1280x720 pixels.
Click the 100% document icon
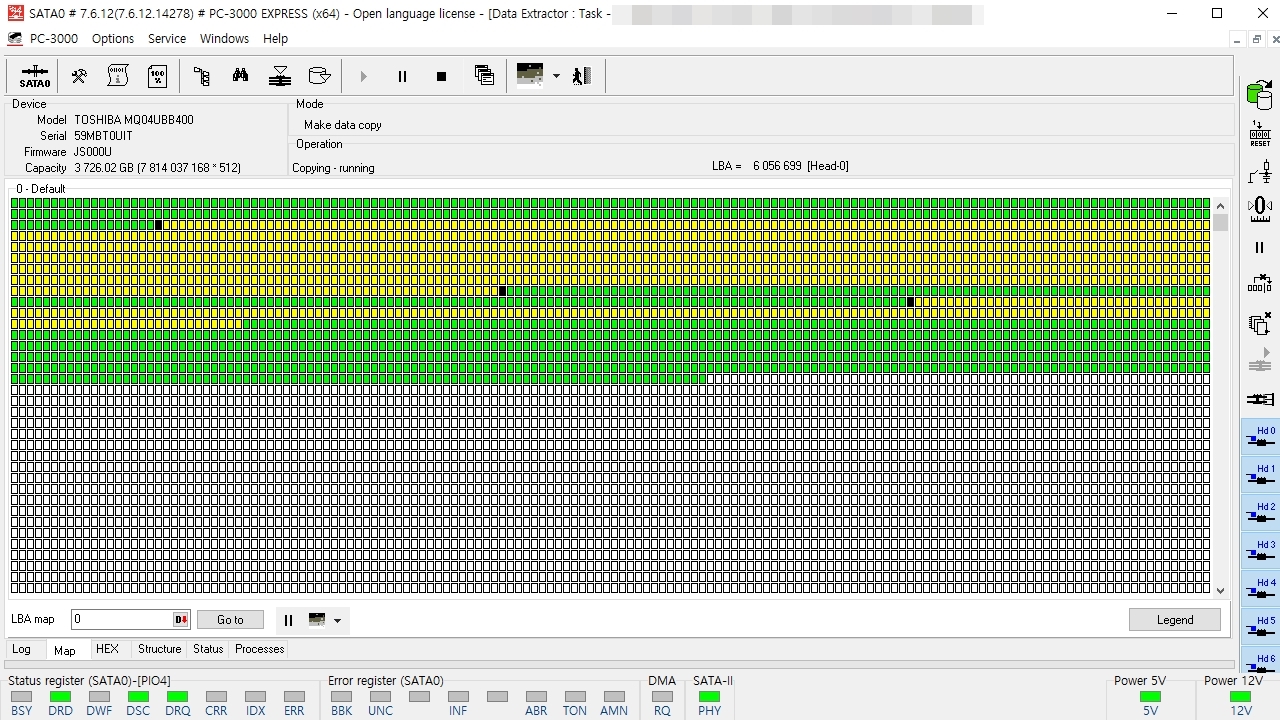click(x=157, y=76)
